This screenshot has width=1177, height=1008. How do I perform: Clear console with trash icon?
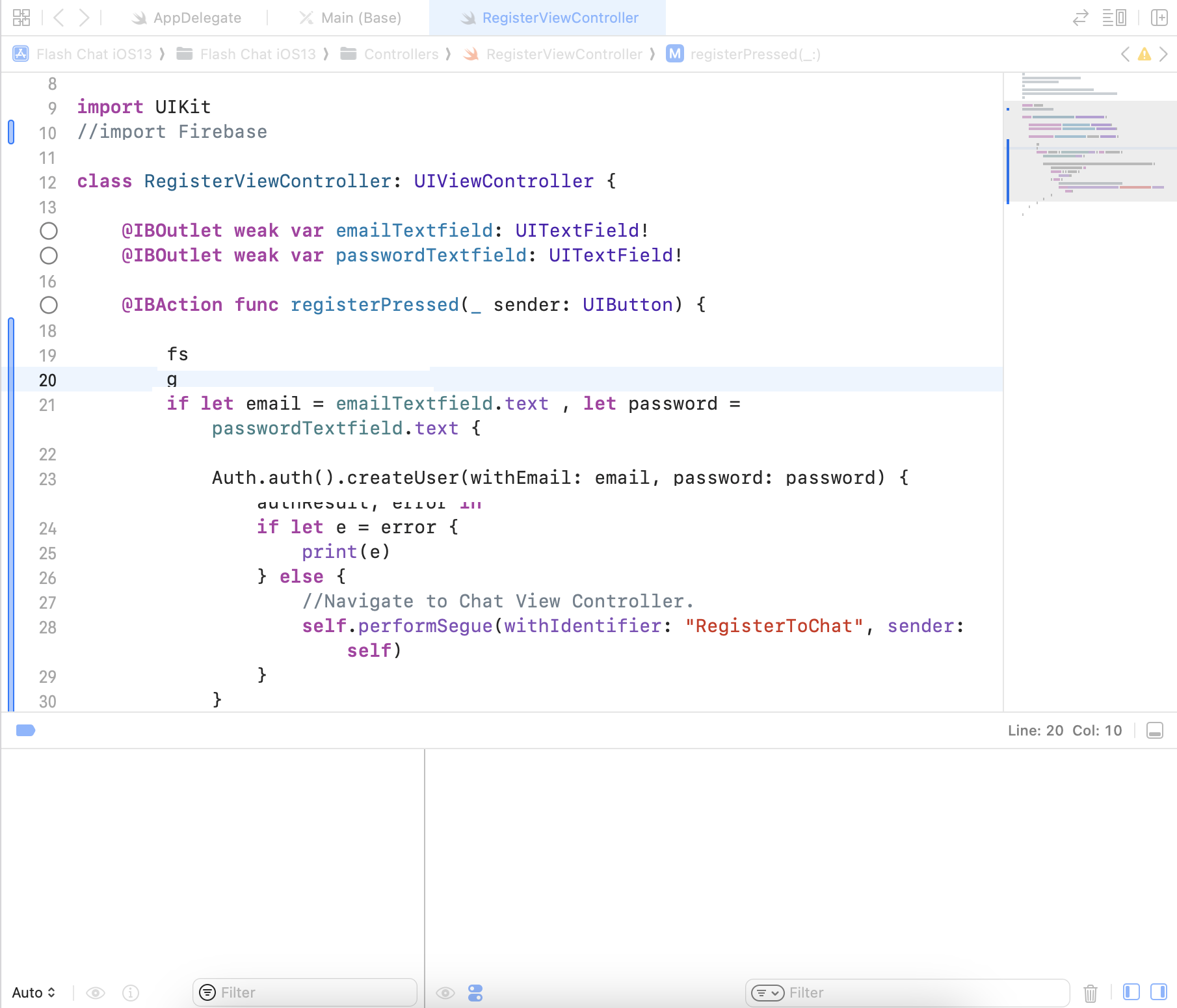pos(1091,993)
